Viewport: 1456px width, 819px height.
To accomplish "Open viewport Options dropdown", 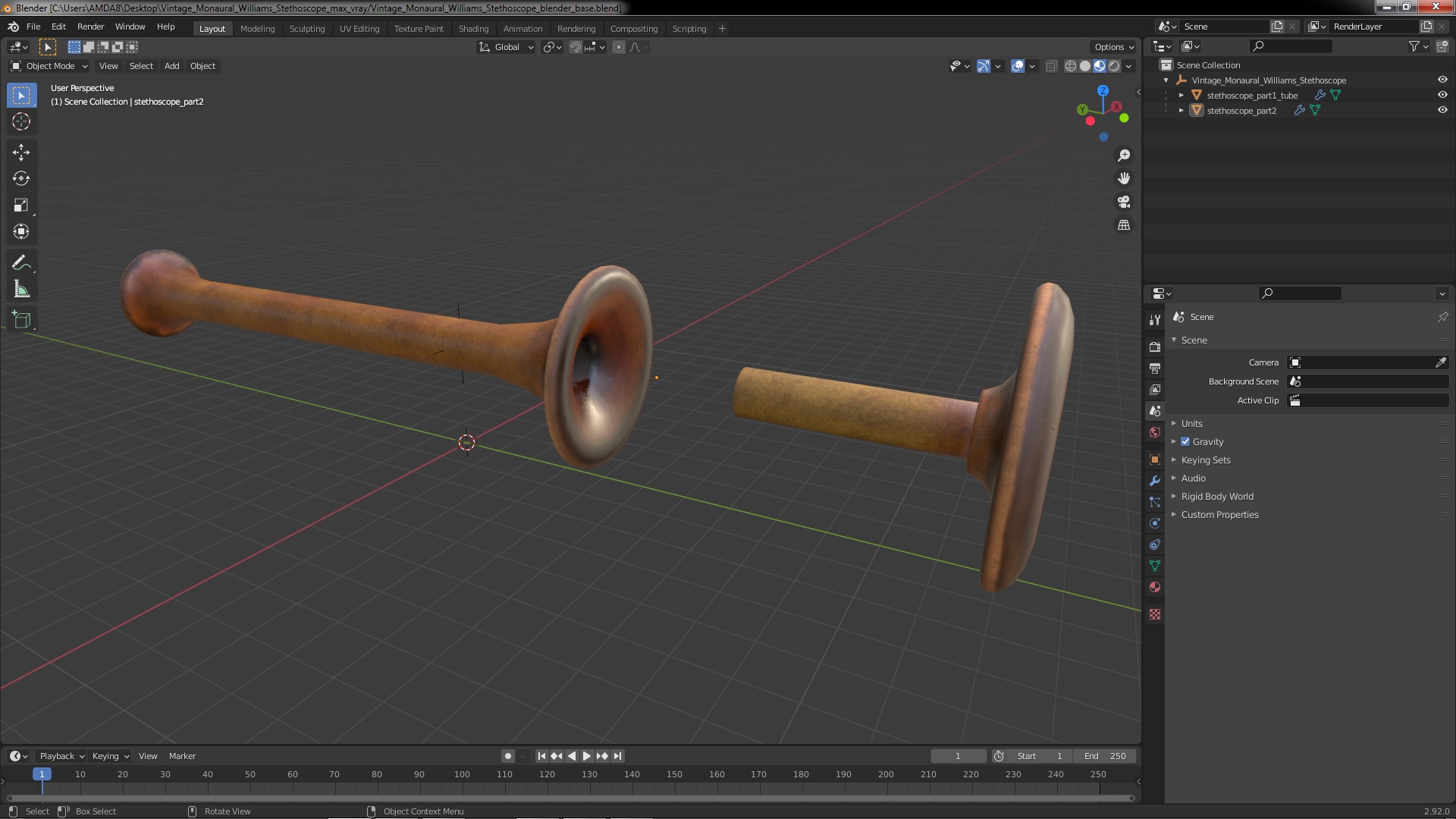I will point(1114,47).
